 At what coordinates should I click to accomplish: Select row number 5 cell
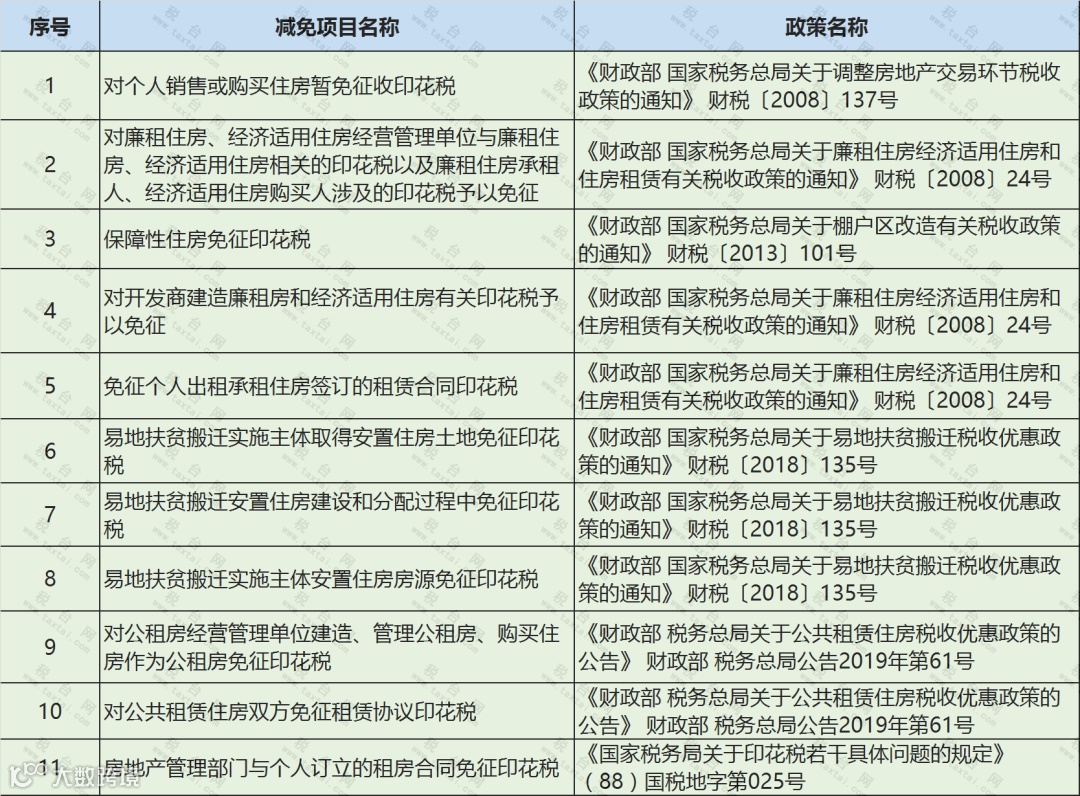(50, 386)
